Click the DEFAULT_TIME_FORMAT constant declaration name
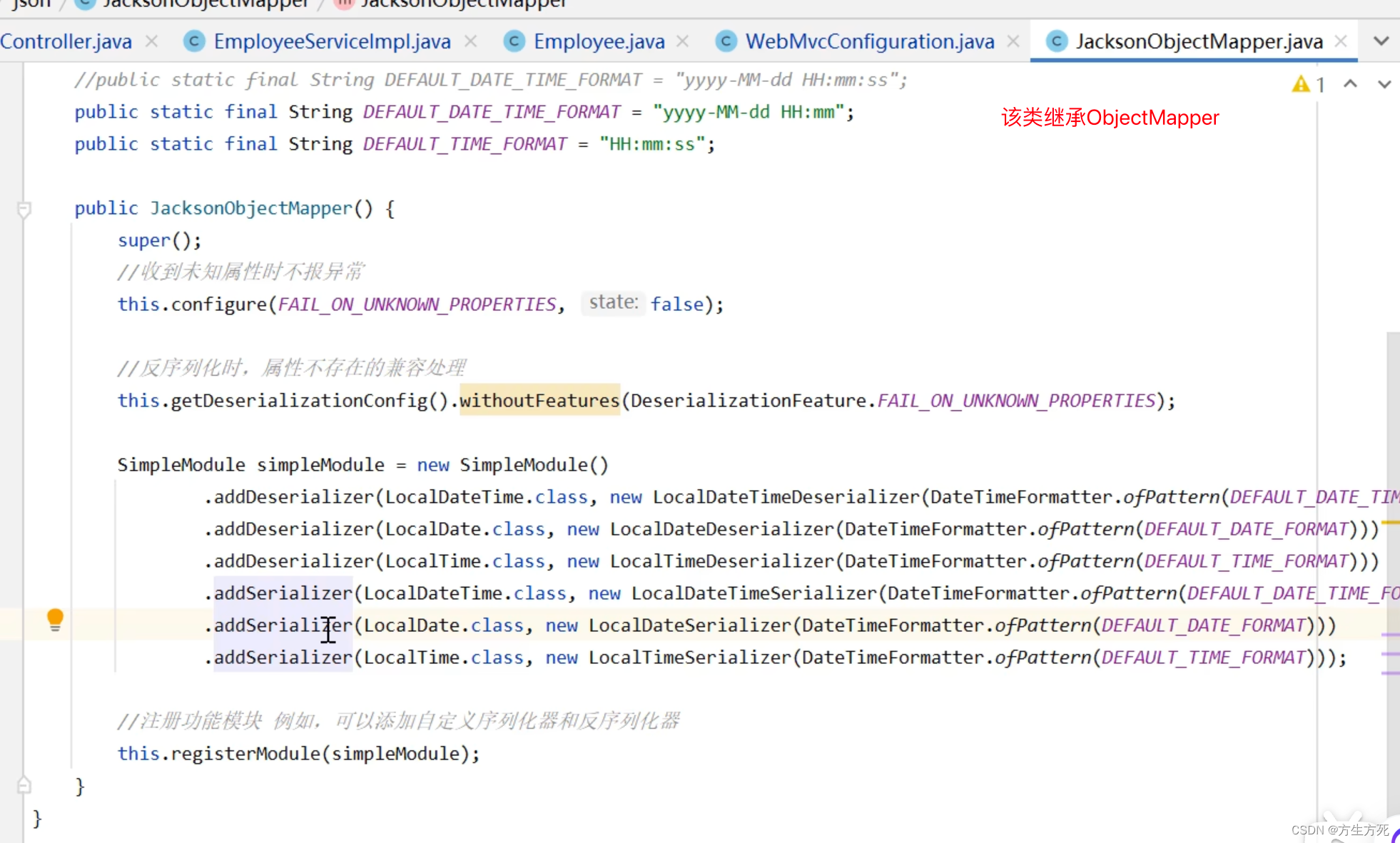Viewport: 1400px width, 843px height. tap(465, 144)
